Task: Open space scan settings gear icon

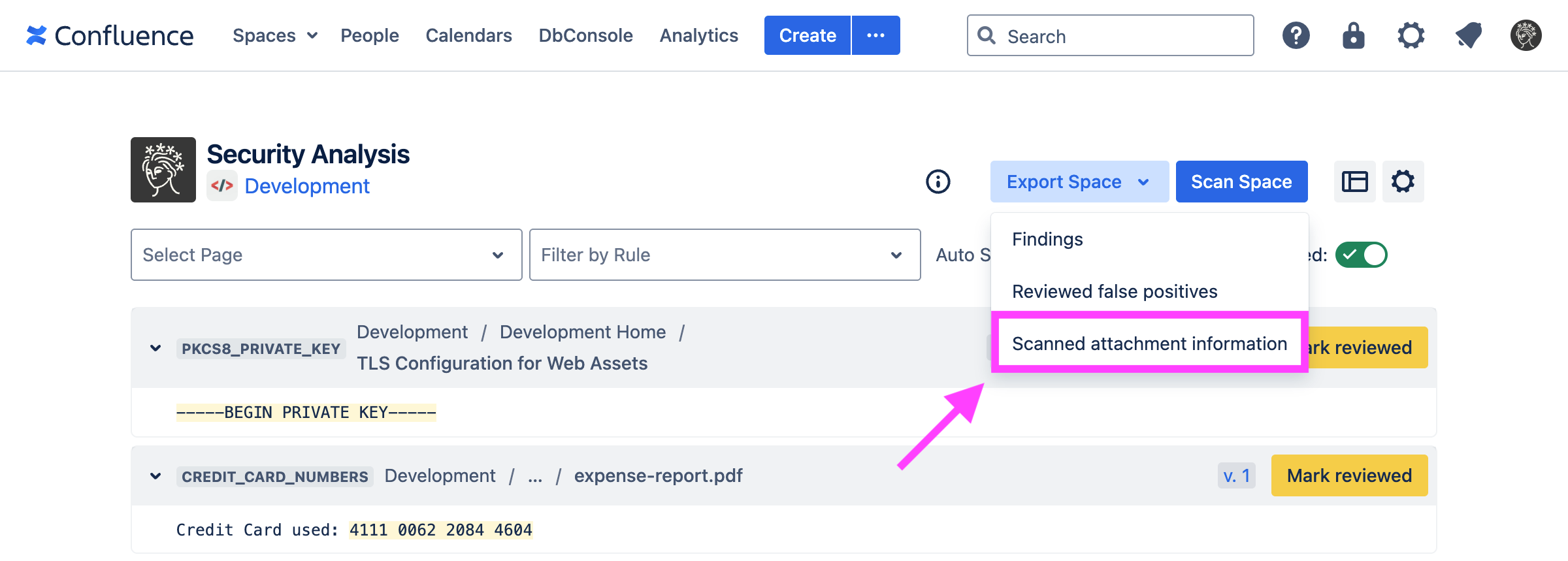Action: click(x=1403, y=182)
